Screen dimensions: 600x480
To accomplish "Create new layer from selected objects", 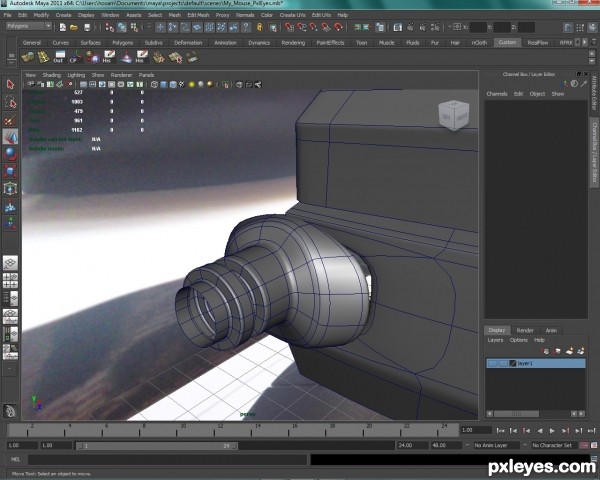I will pos(581,351).
